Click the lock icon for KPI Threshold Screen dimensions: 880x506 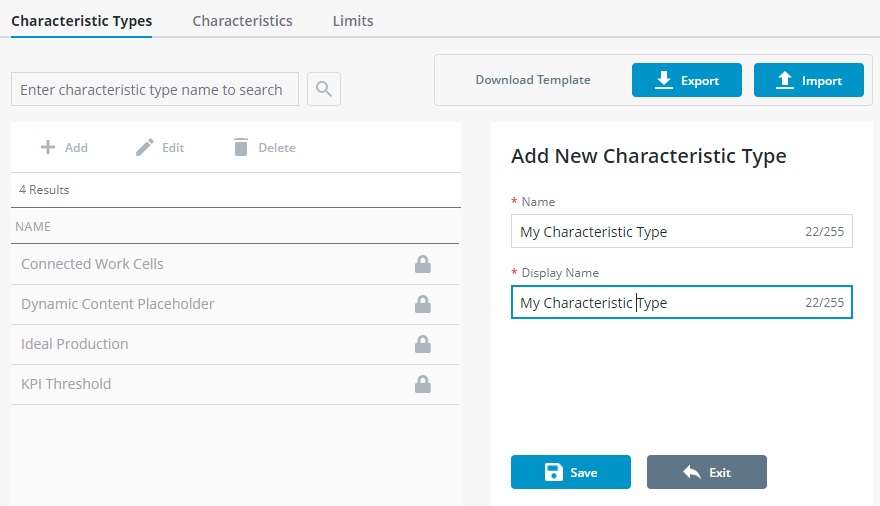423,384
